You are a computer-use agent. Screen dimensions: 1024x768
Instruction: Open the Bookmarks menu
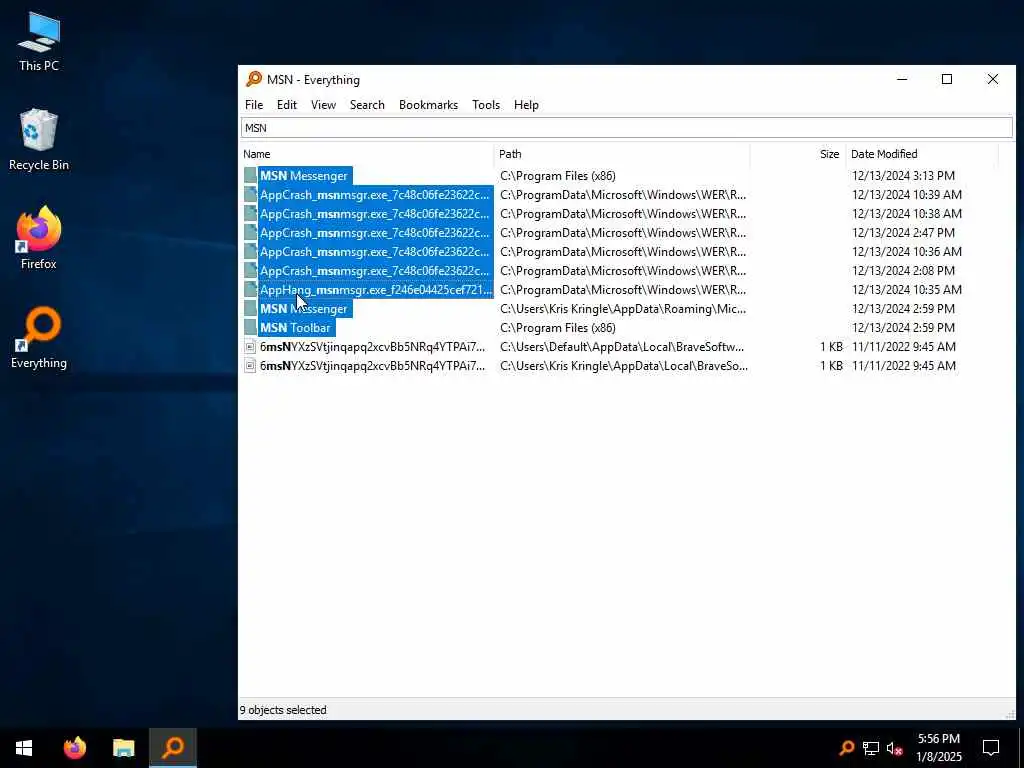428,105
